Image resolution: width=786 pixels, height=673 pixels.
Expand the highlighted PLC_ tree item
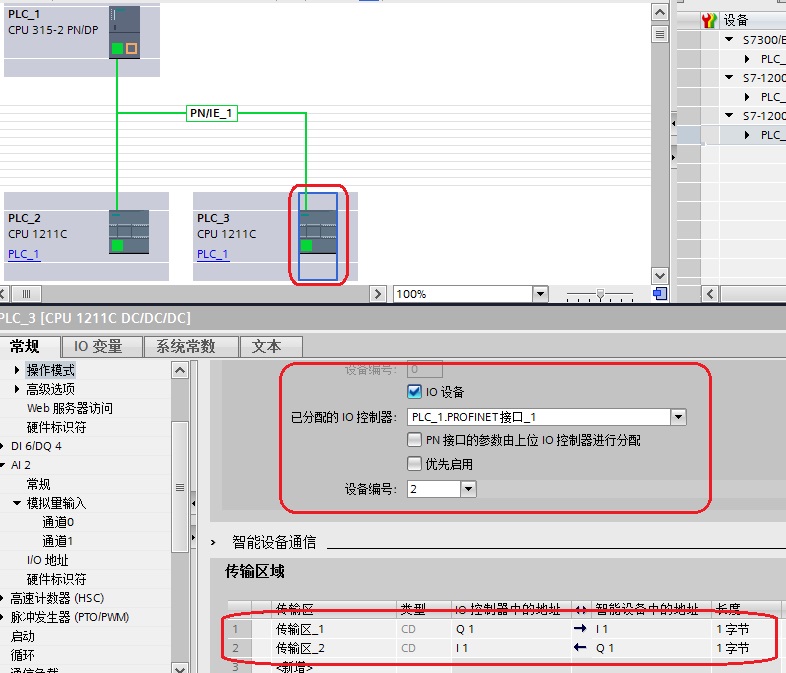click(x=747, y=135)
